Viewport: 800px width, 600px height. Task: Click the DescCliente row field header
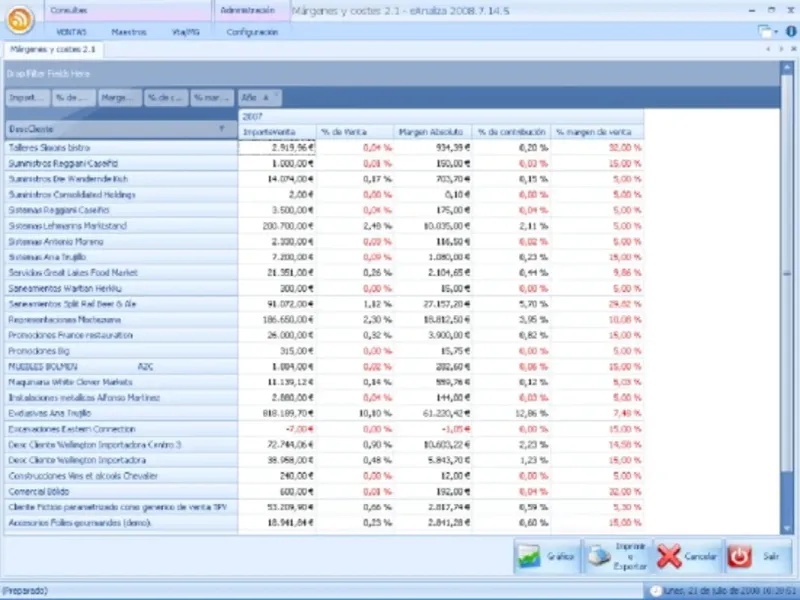[120, 129]
